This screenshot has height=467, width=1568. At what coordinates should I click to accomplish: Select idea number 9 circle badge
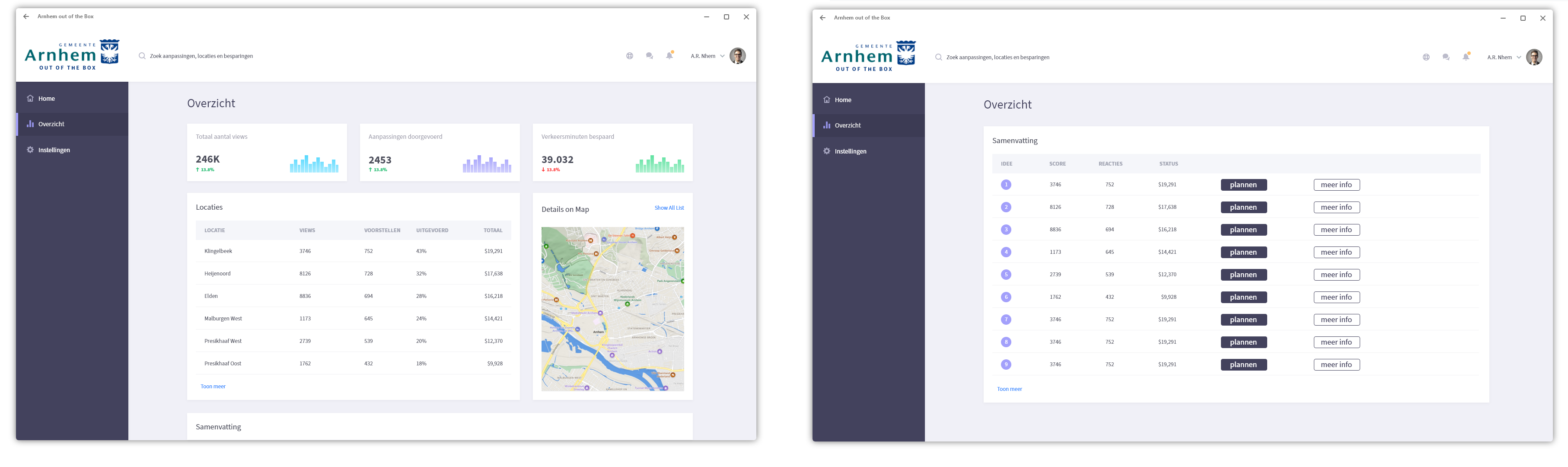(x=1006, y=365)
